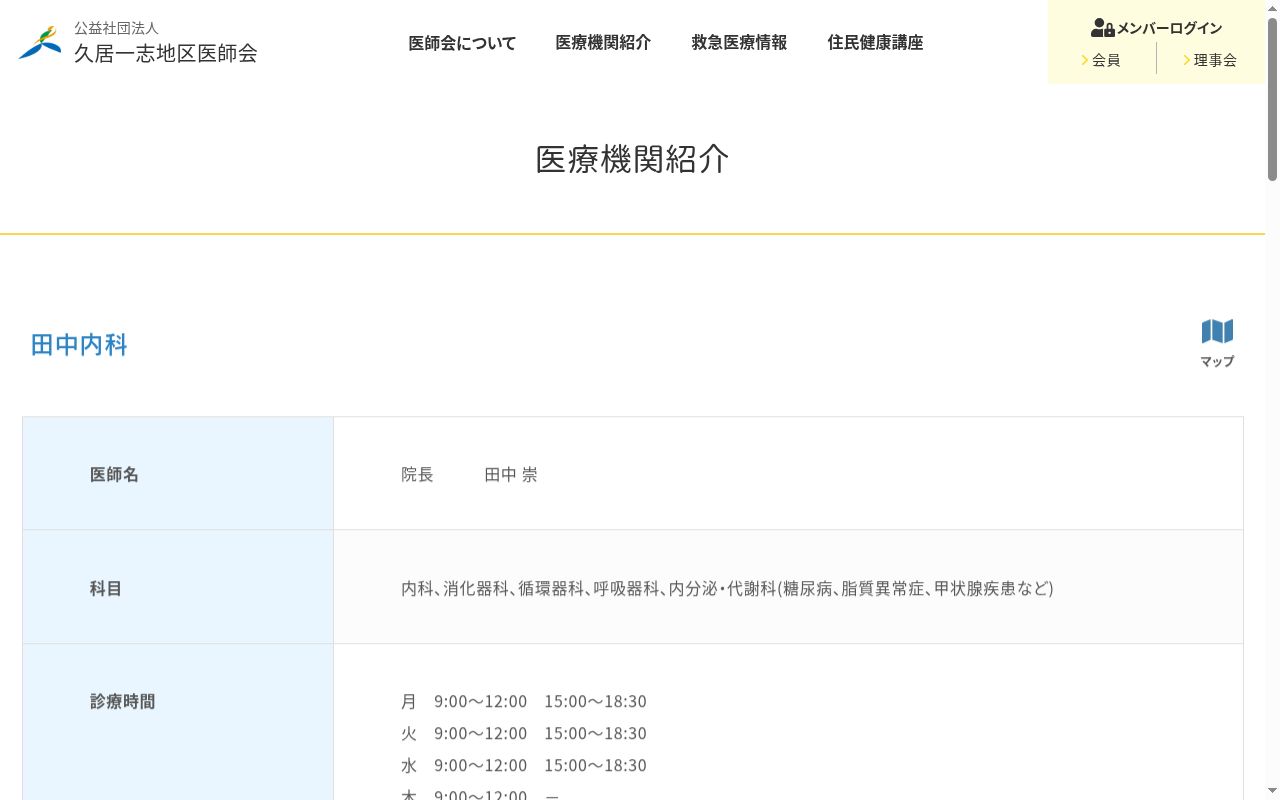The width and height of the screenshot is (1280, 800).
Task: Click the 医師名 row label
Action: (x=114, y=474)
